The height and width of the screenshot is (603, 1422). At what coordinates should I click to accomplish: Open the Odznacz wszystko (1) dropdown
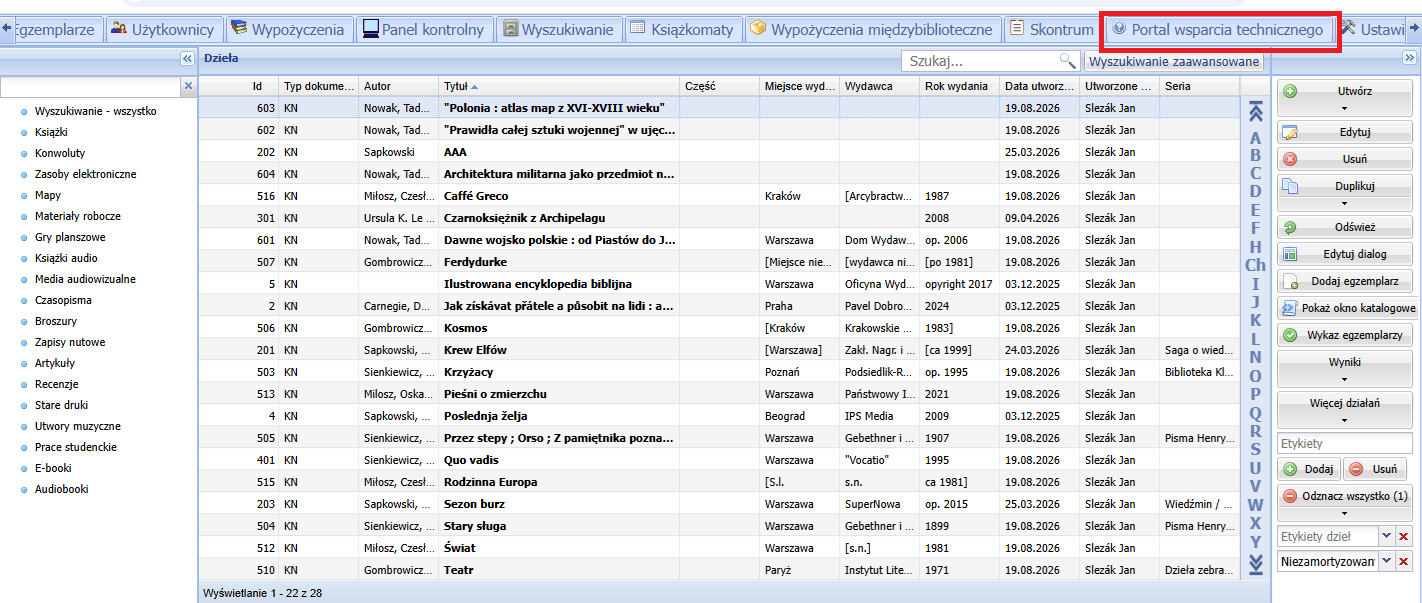[x=1345, y=503]
